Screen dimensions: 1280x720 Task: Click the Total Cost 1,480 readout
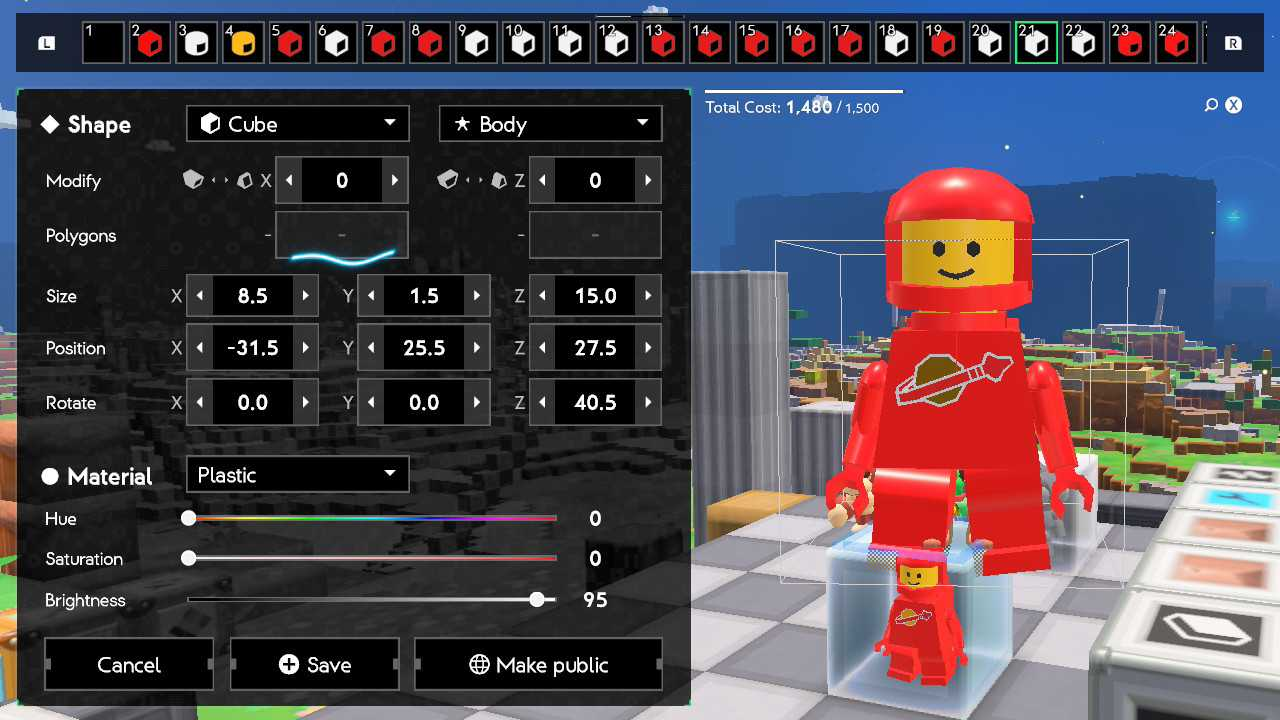point(793,107)
